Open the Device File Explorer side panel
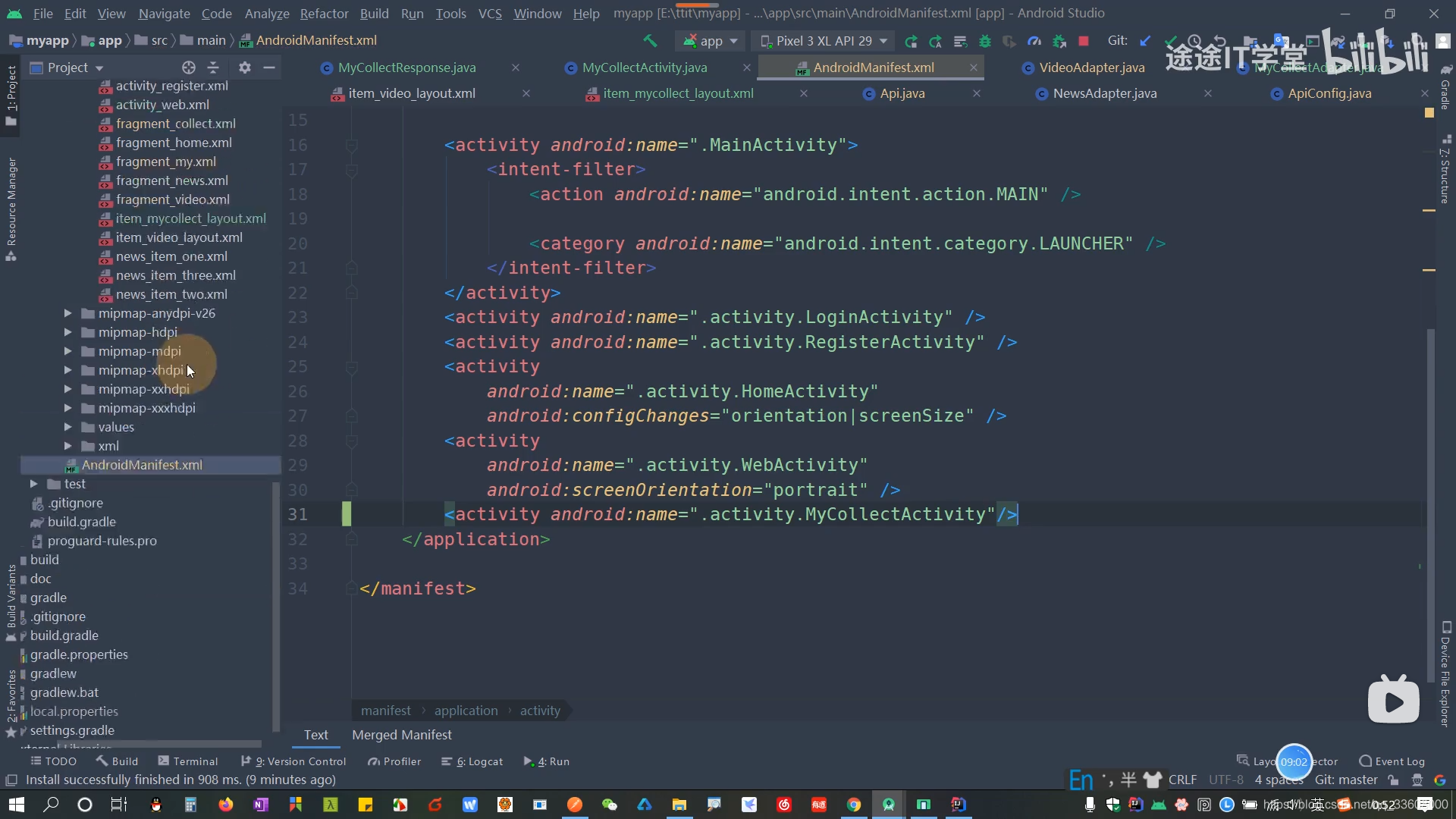 pos(1445,673)
